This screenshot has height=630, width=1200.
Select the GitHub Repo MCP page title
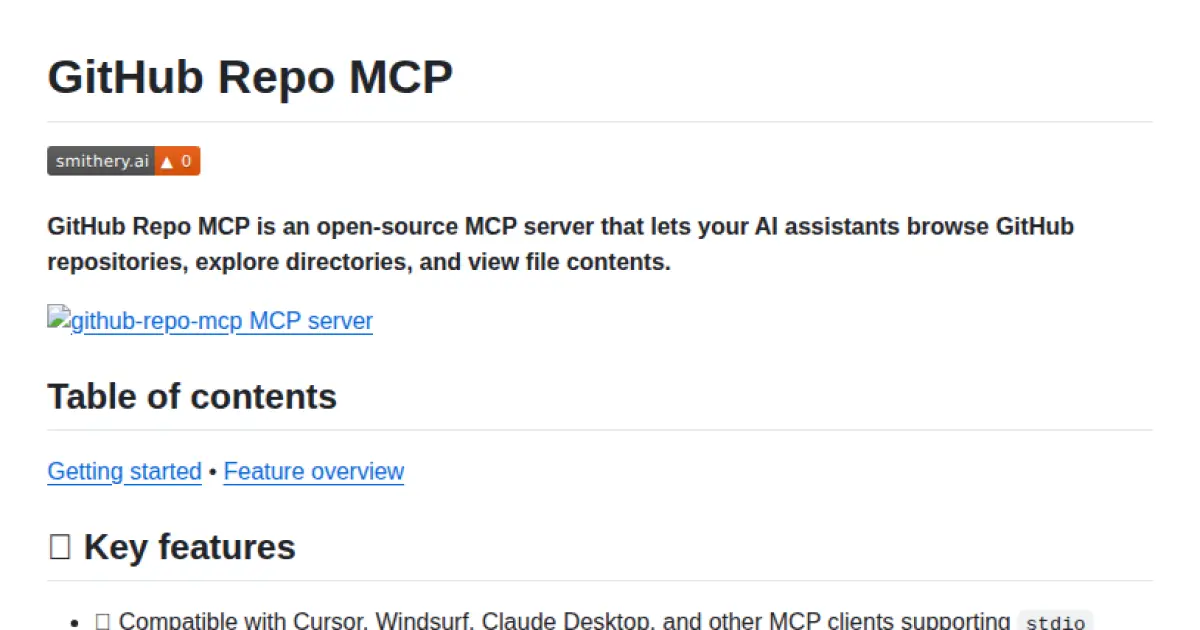point(250,77)
